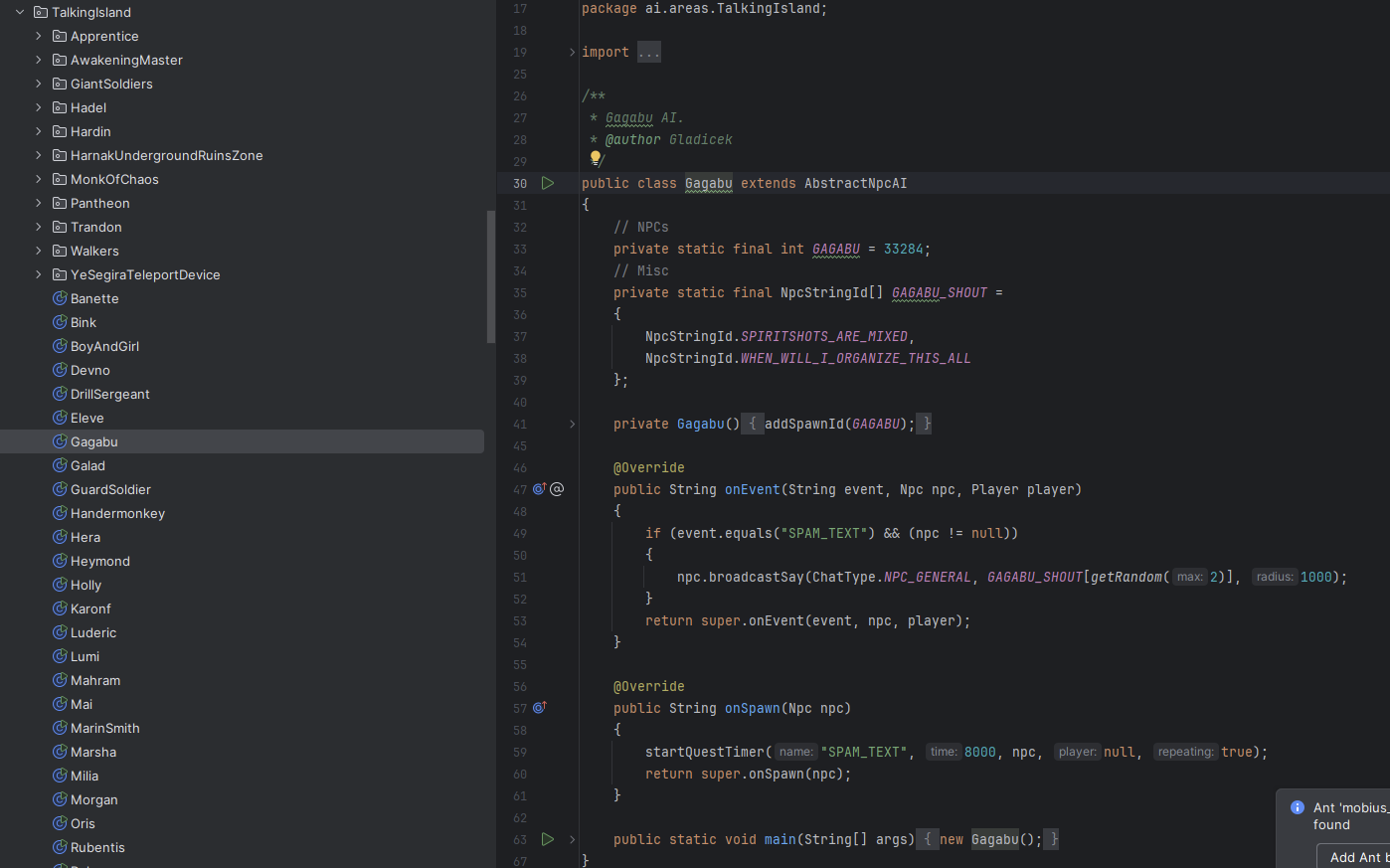Image resolution: width=1390 pixels, height=868 pixels.
Task: Click the GAGABU_SHOUT constant declaration
Action: (x=940, y=292)
